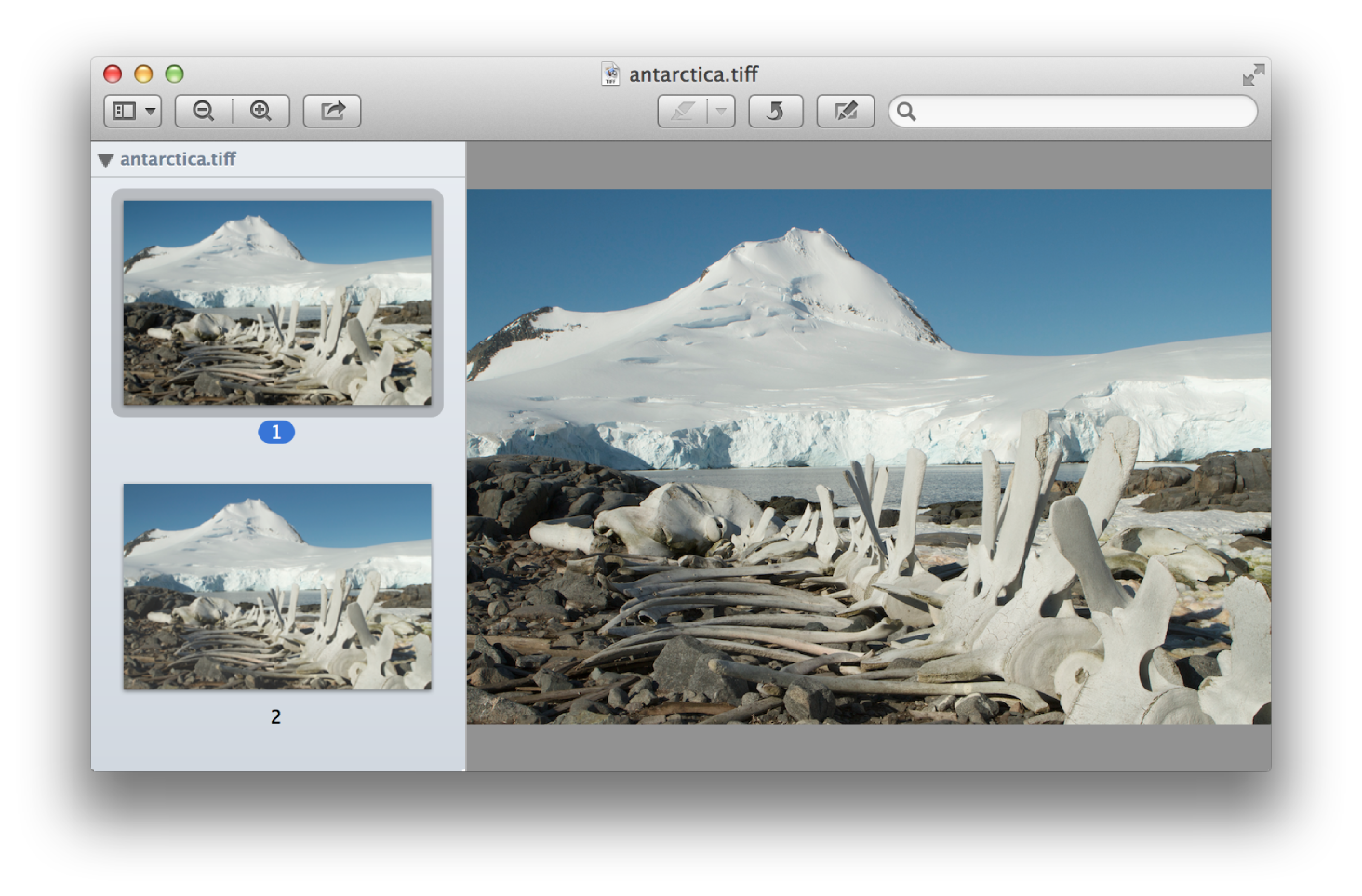Rotate the image with the rotate button
This screenshot has width=1362, height=896.
[x=775, y=112]
